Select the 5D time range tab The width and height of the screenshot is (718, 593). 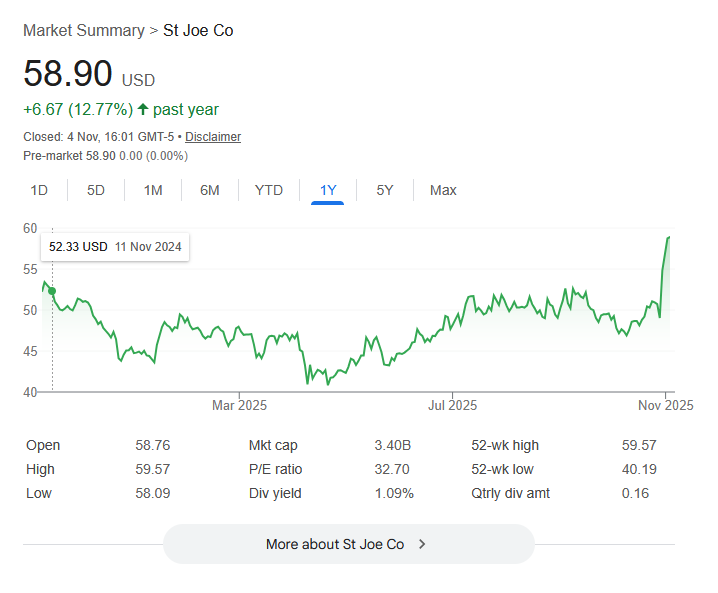coord(96,190)
